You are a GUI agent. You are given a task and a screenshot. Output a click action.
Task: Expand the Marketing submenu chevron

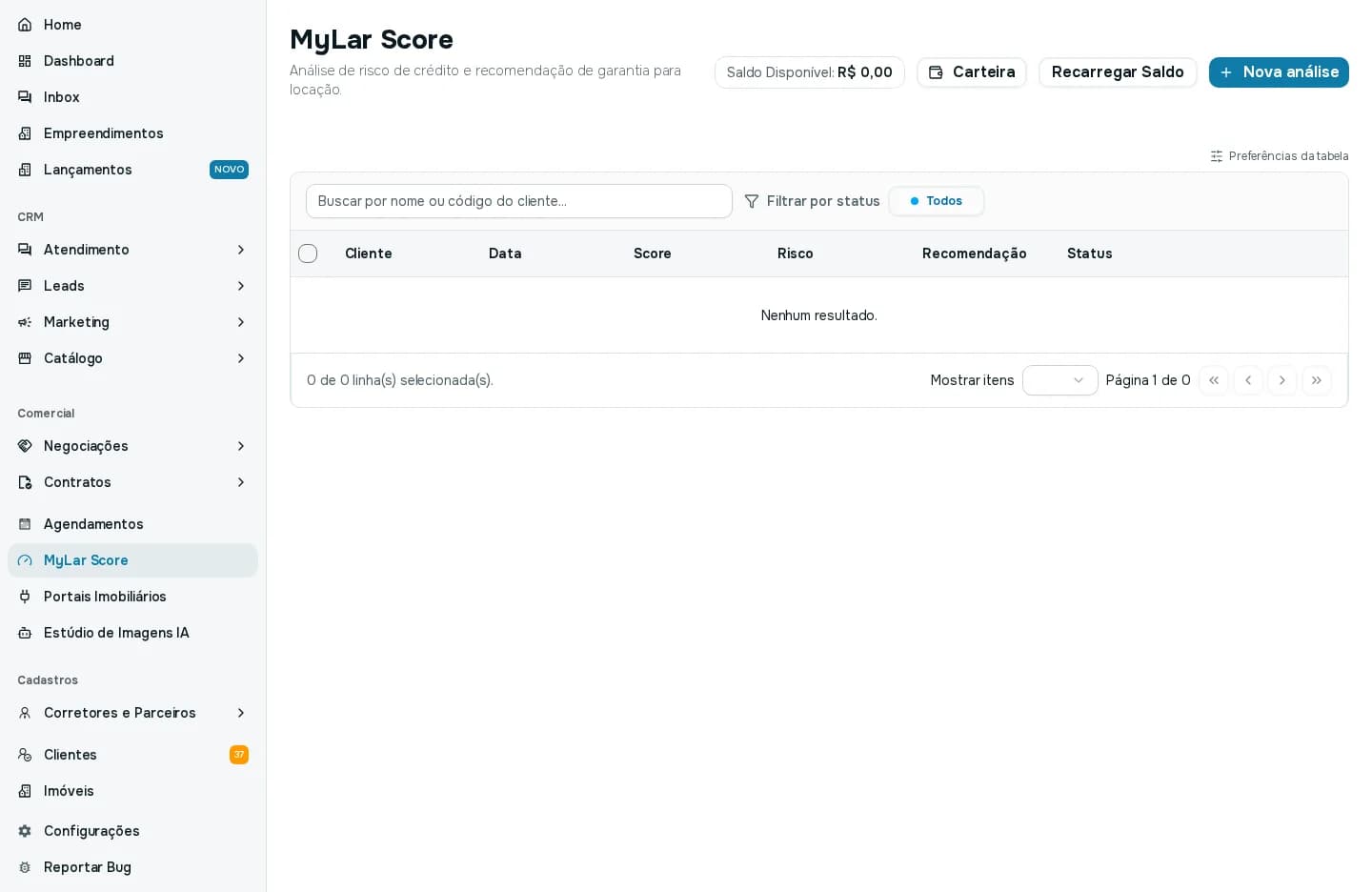click(x=241, y=322)
